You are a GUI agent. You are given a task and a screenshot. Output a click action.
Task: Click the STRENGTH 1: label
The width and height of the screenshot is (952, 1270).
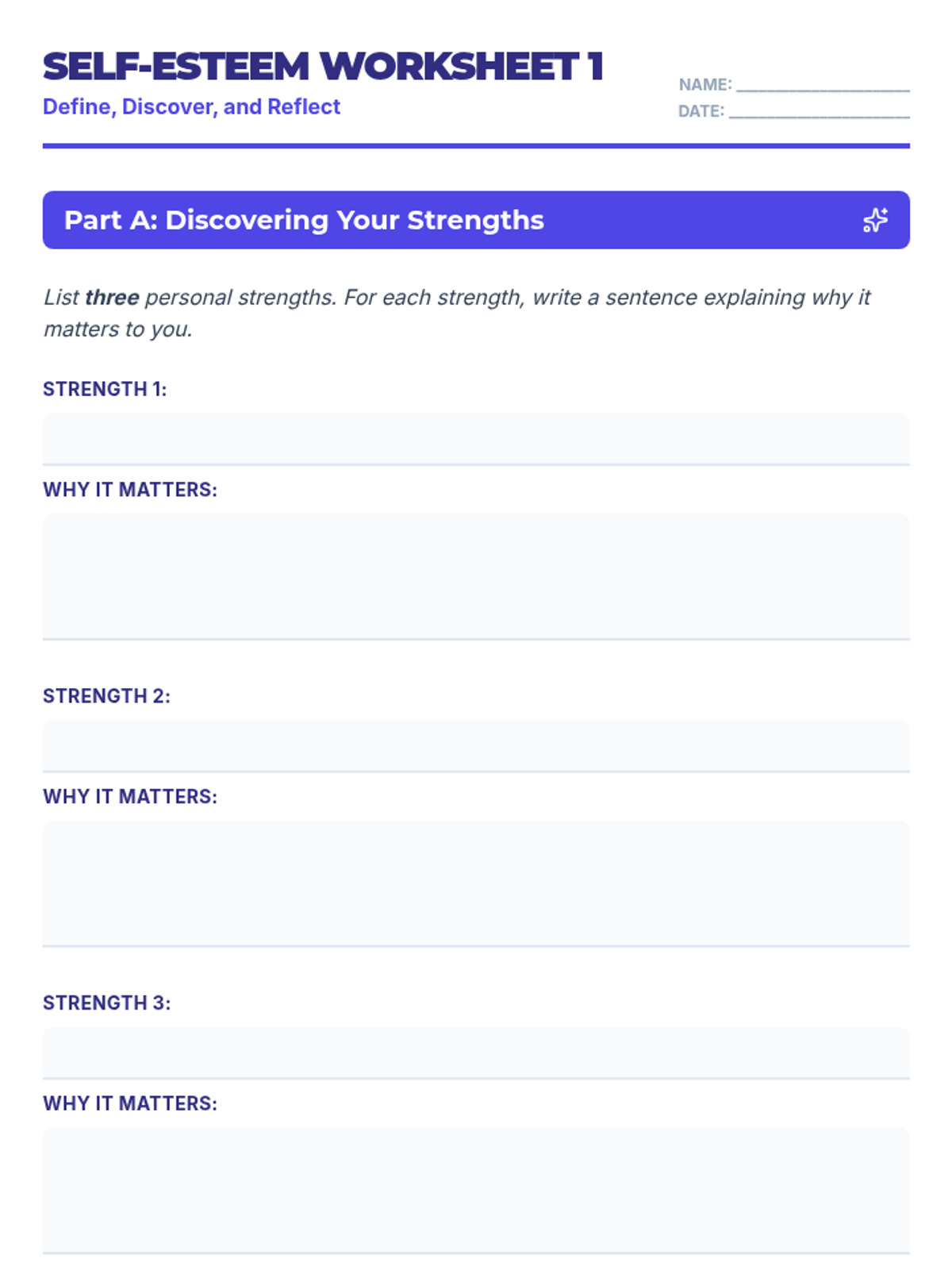coord(105,389)
